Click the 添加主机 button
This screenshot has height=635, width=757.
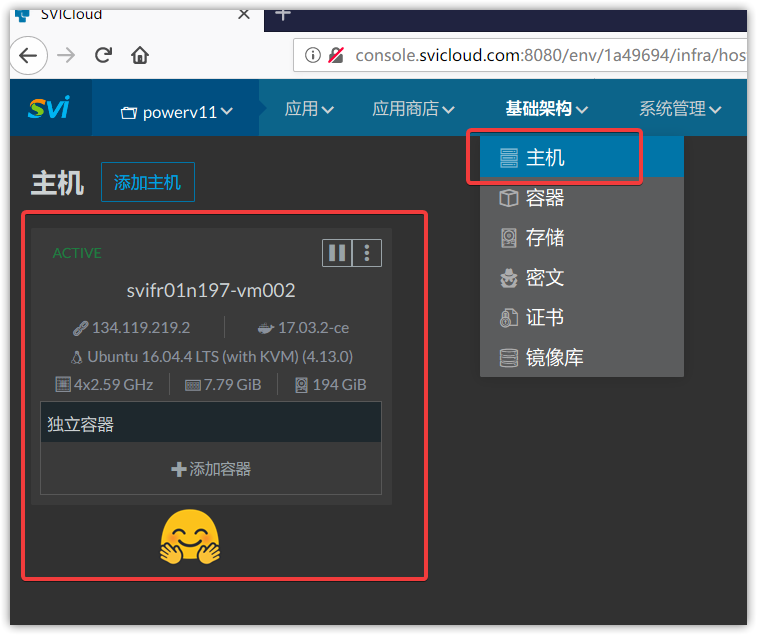[x=148, y=182]
